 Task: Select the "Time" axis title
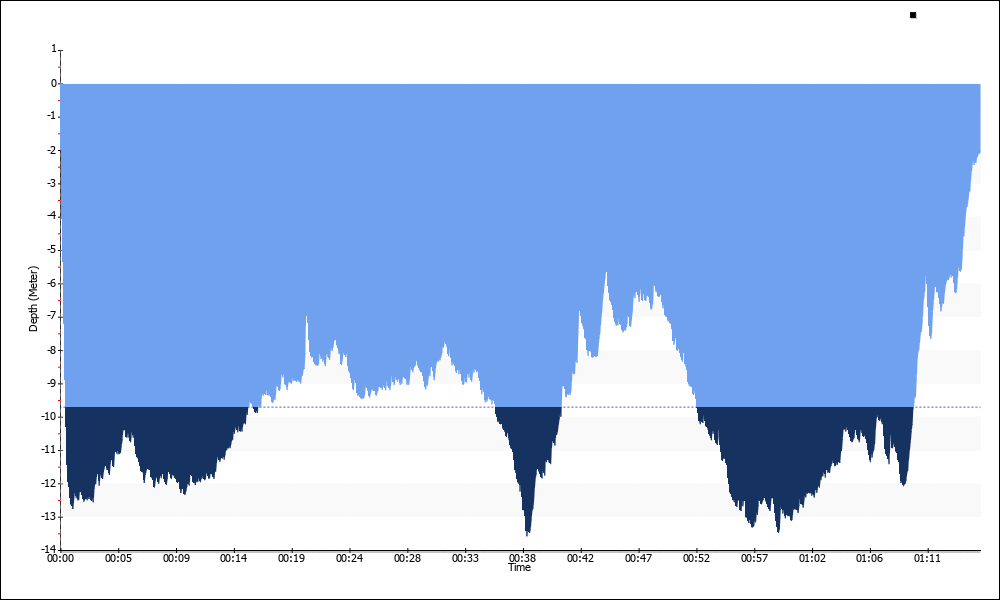point(519,567)
